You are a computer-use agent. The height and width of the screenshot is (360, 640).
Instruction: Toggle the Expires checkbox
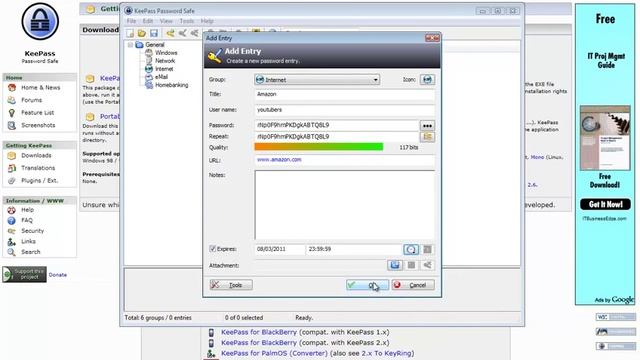point(212,249)
